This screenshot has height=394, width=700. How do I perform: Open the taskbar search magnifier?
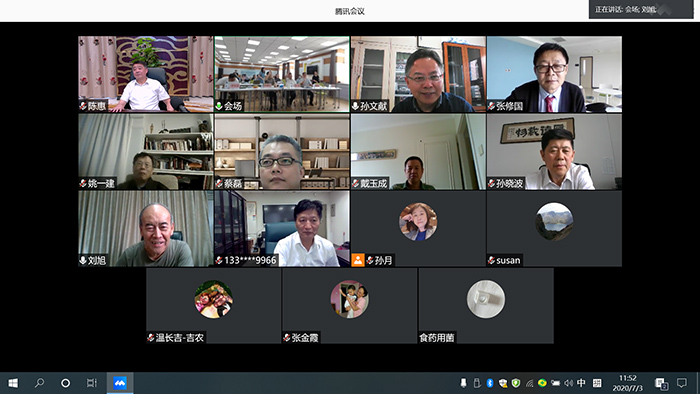click(x=39, y=383)
